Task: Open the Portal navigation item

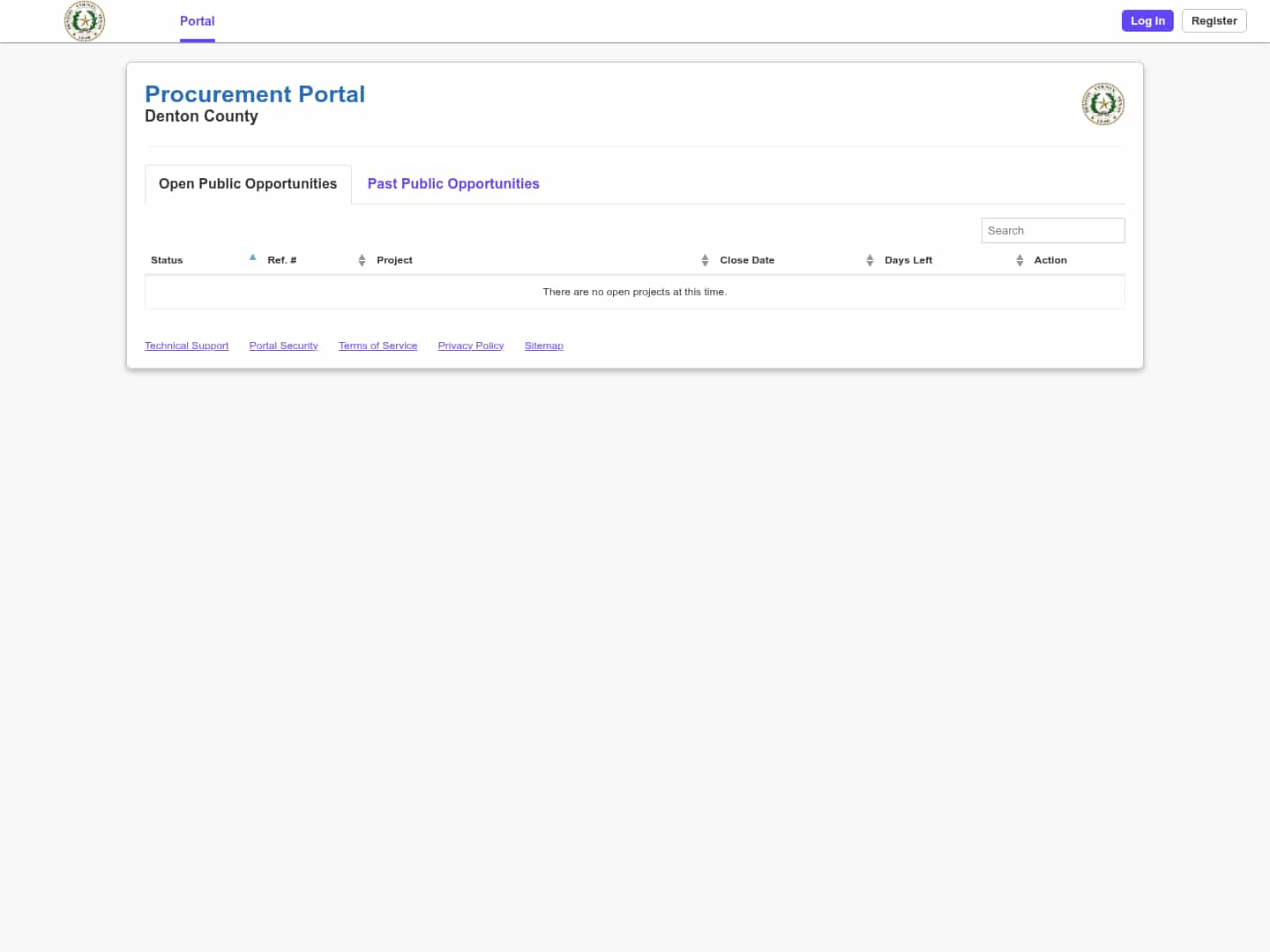Action: tap(198, 21)
